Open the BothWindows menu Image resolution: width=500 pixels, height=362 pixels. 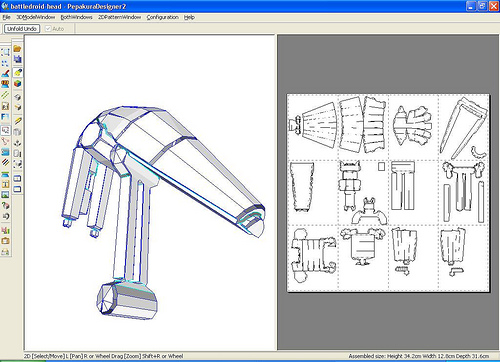click(76, 17)
